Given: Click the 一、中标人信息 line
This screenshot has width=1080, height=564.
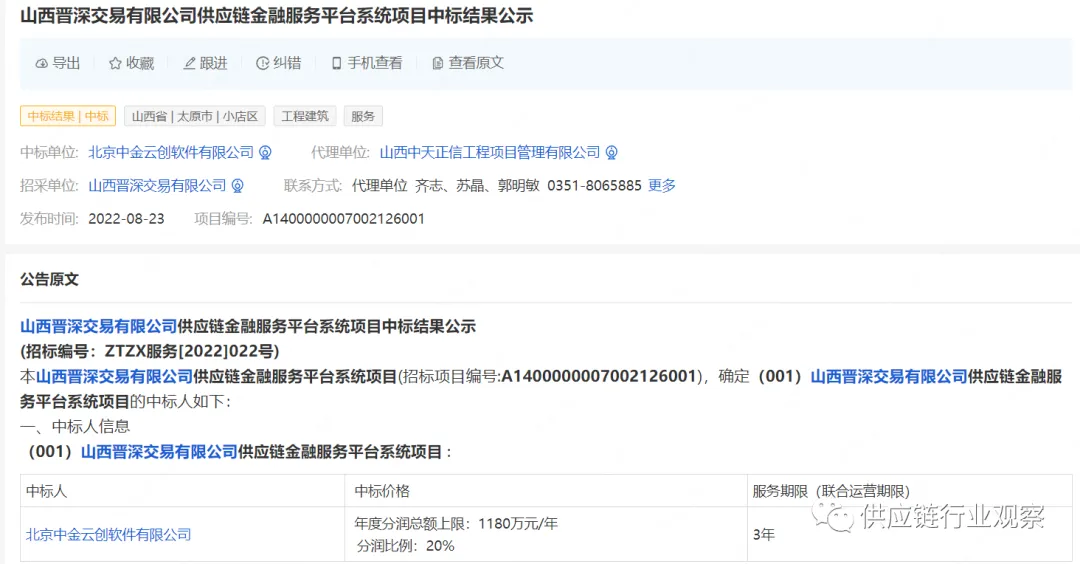Looking at the screenshot, I should (x=75, y=427).
